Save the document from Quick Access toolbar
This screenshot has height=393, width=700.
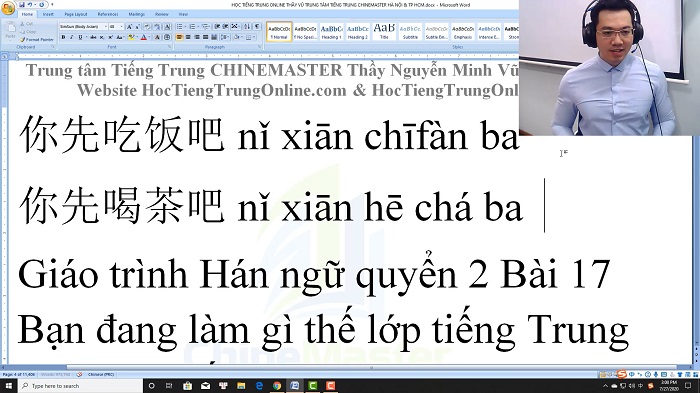tap(22, 5)
